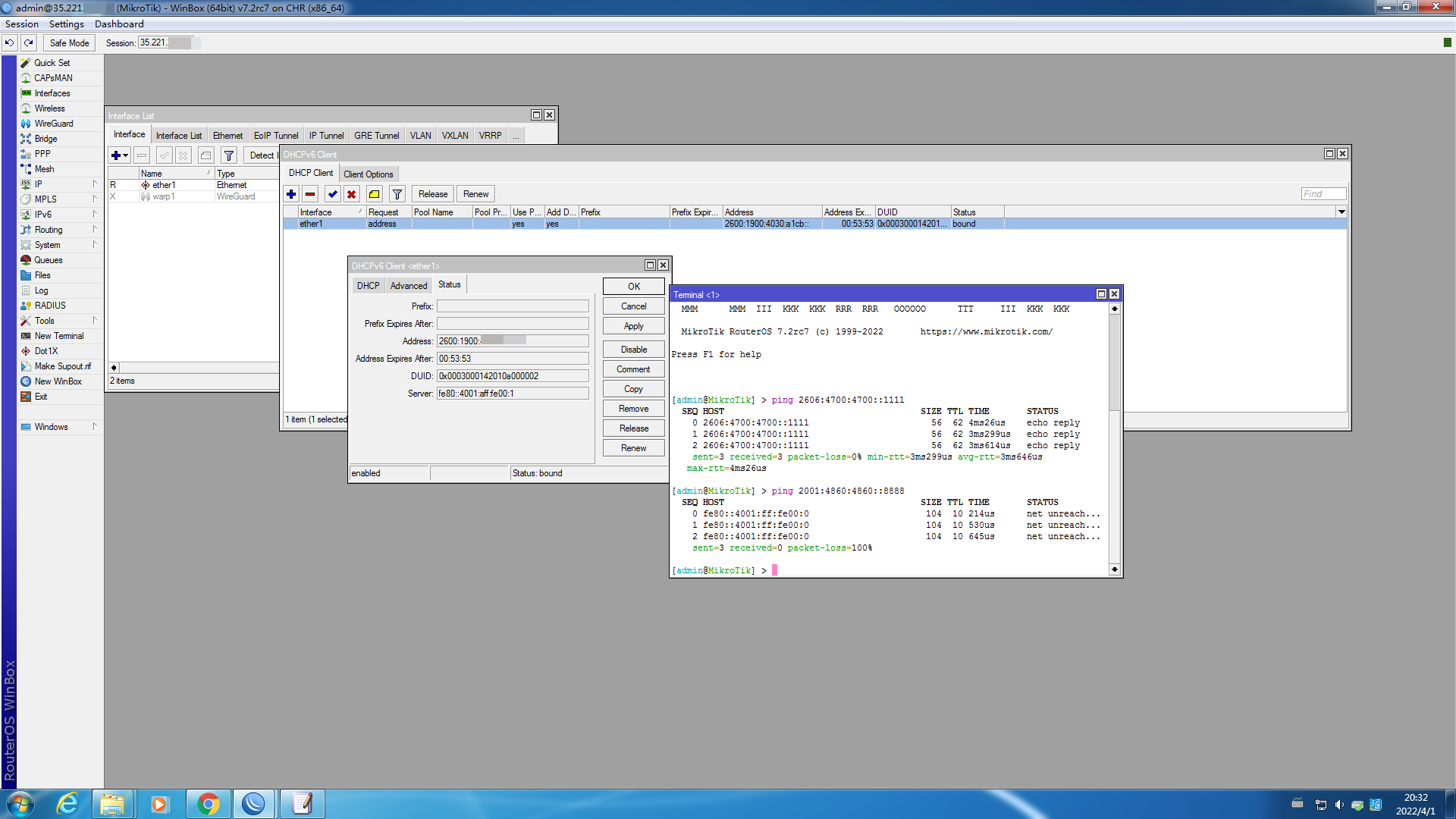
Task: Open PPP from sidebar
Action: point(42,154)
